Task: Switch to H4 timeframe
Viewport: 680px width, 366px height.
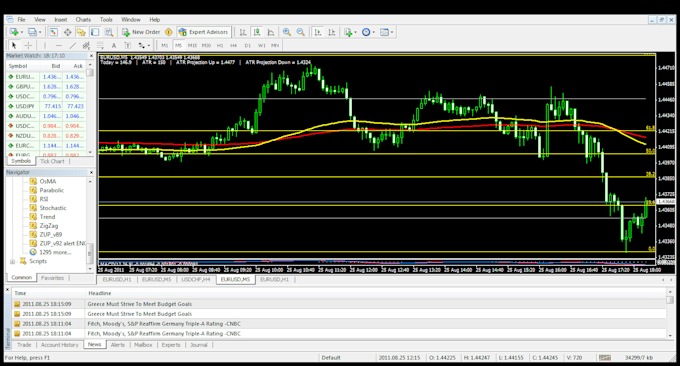Action: coord(234,45)
